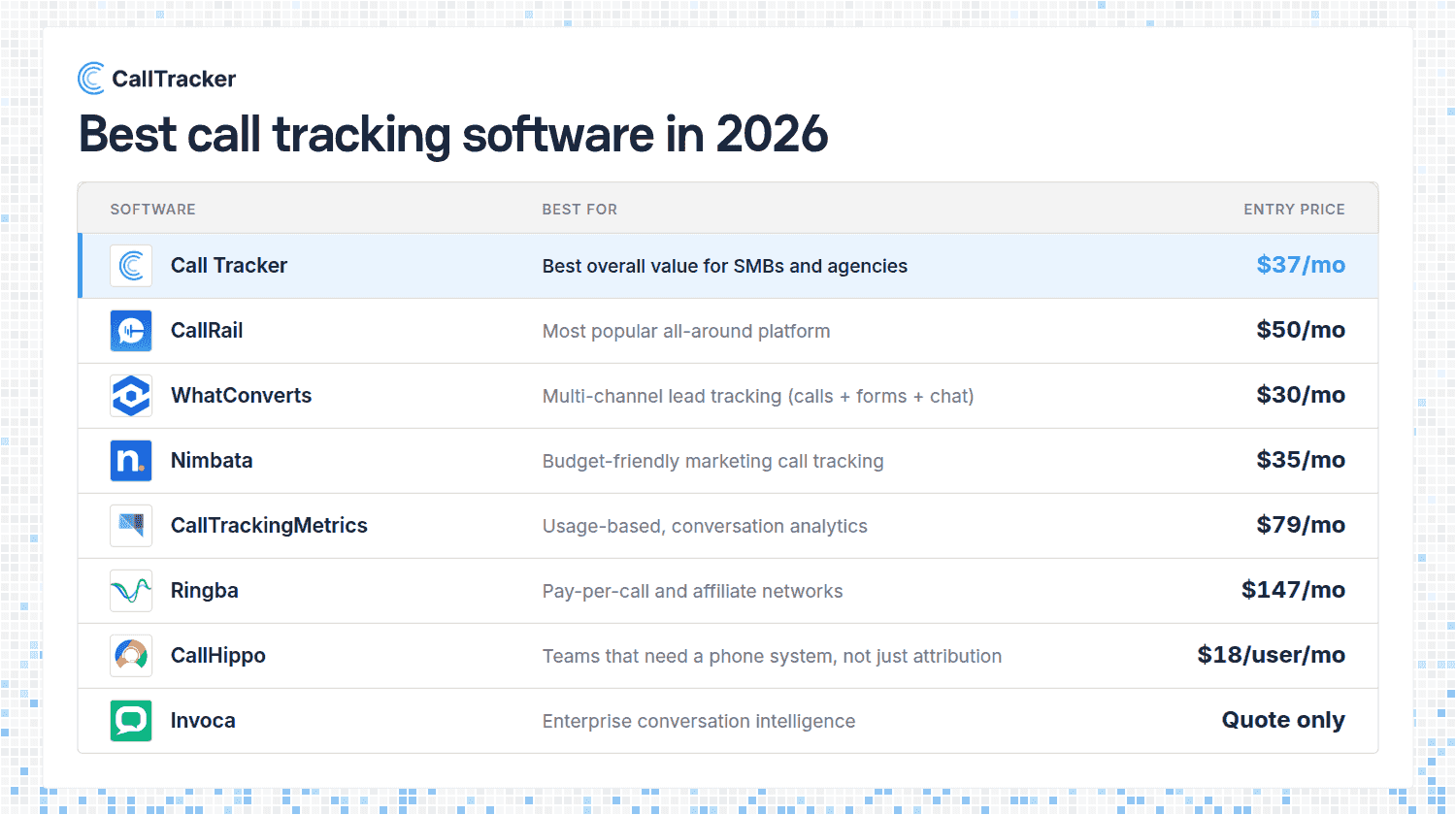The width and height of the screenshot is (1456, 815).
Task: Click the 'Quote only' price
Action: (1283, 720)
